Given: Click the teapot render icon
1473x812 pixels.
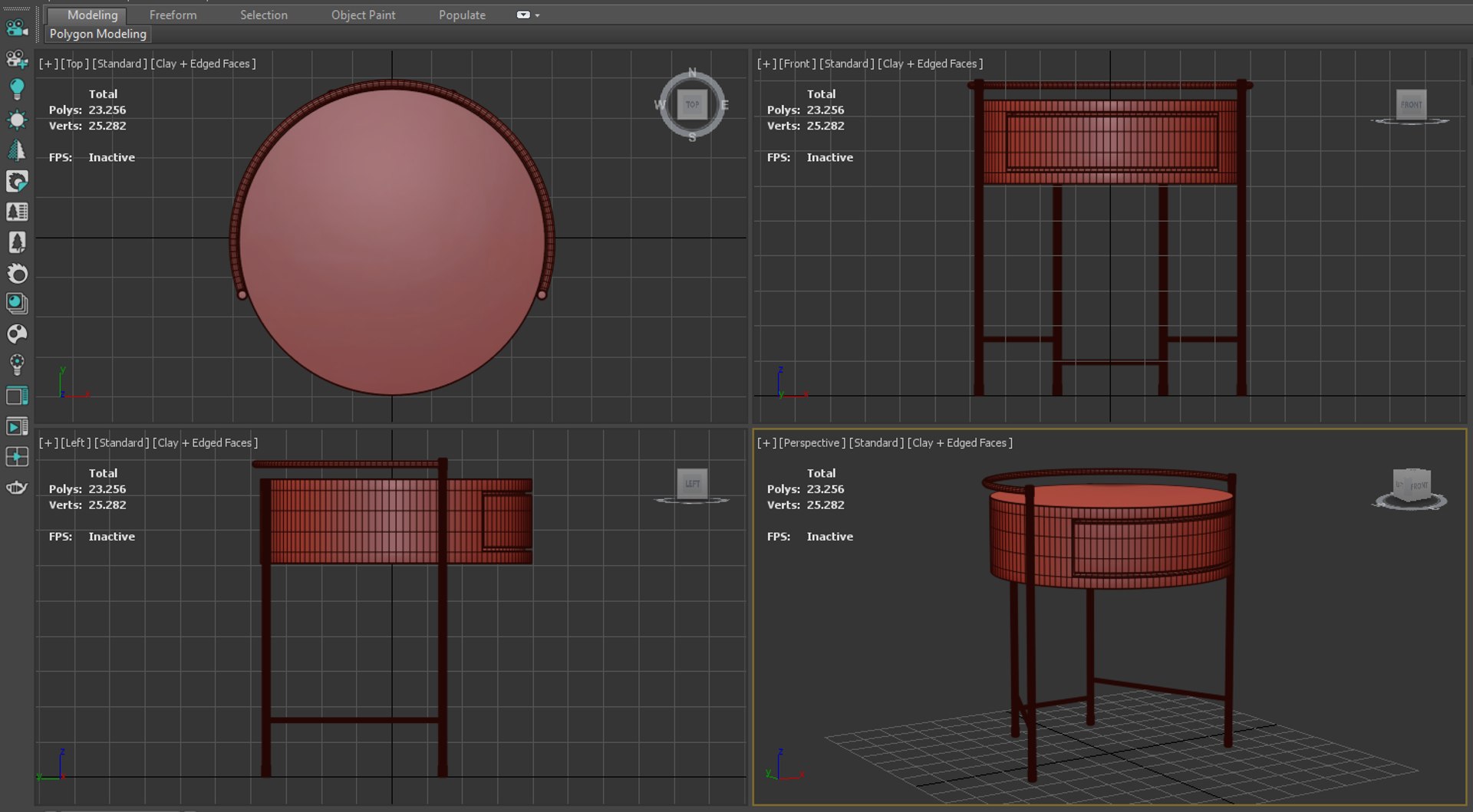Looking at the screenshot, I should click(16, 488).
